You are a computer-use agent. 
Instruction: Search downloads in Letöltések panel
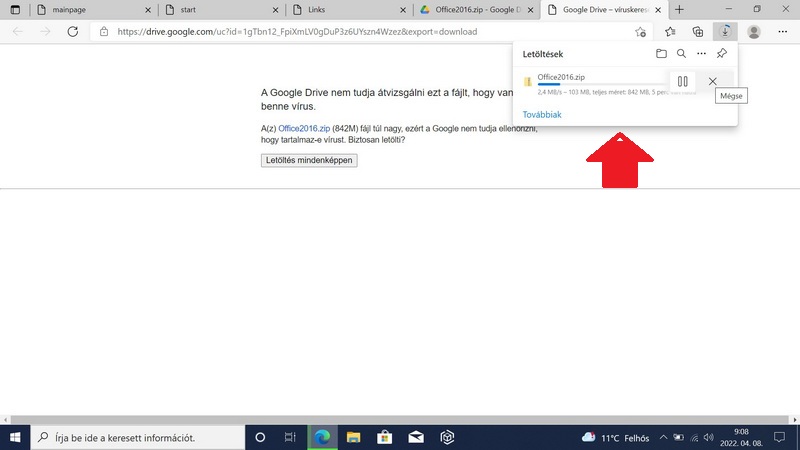pyautogui.click(x=682, y=54)
